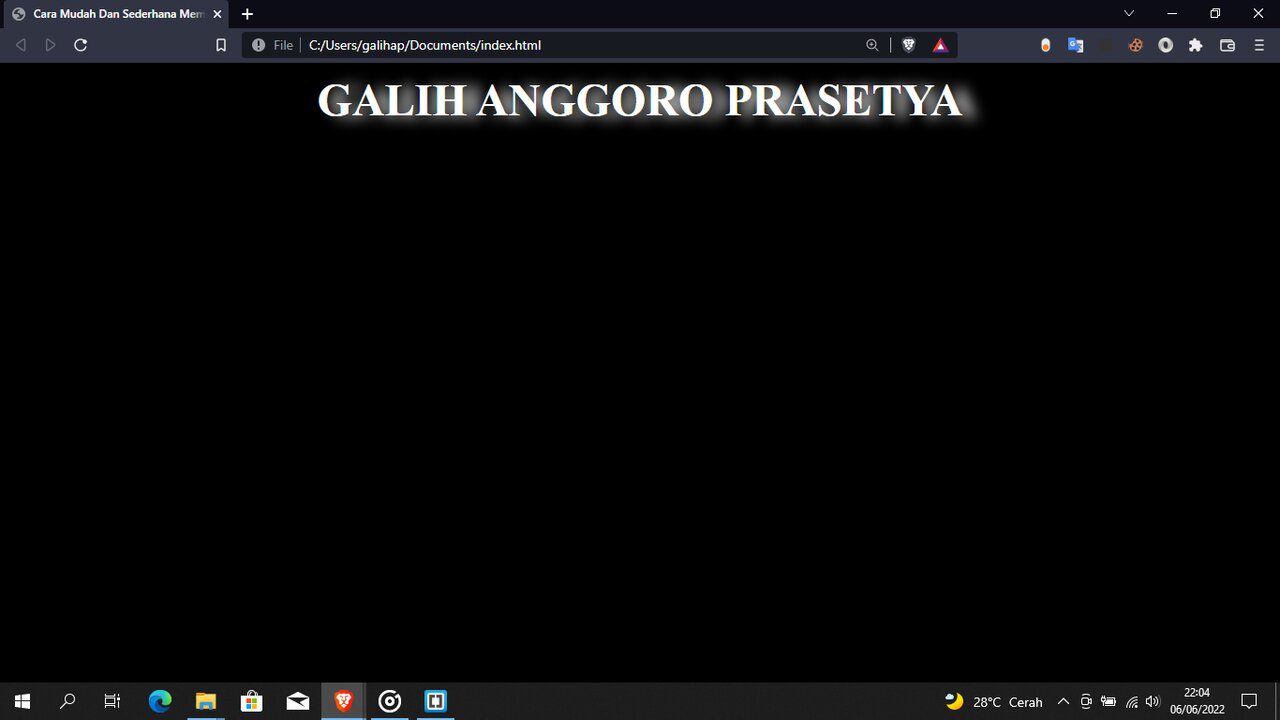1280x720 pixels.
Task: Open the Mail app from the taskbar
Action: 298,701
